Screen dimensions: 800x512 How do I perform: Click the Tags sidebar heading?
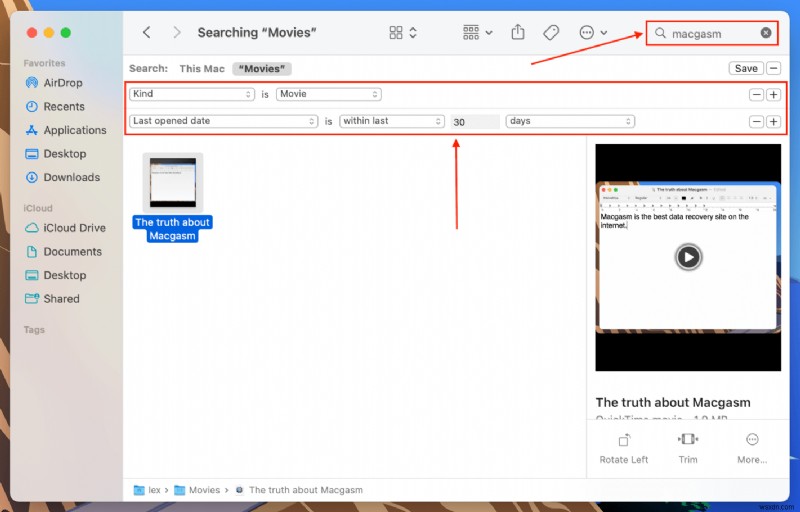pyautogui.click(x=34, y=330)
